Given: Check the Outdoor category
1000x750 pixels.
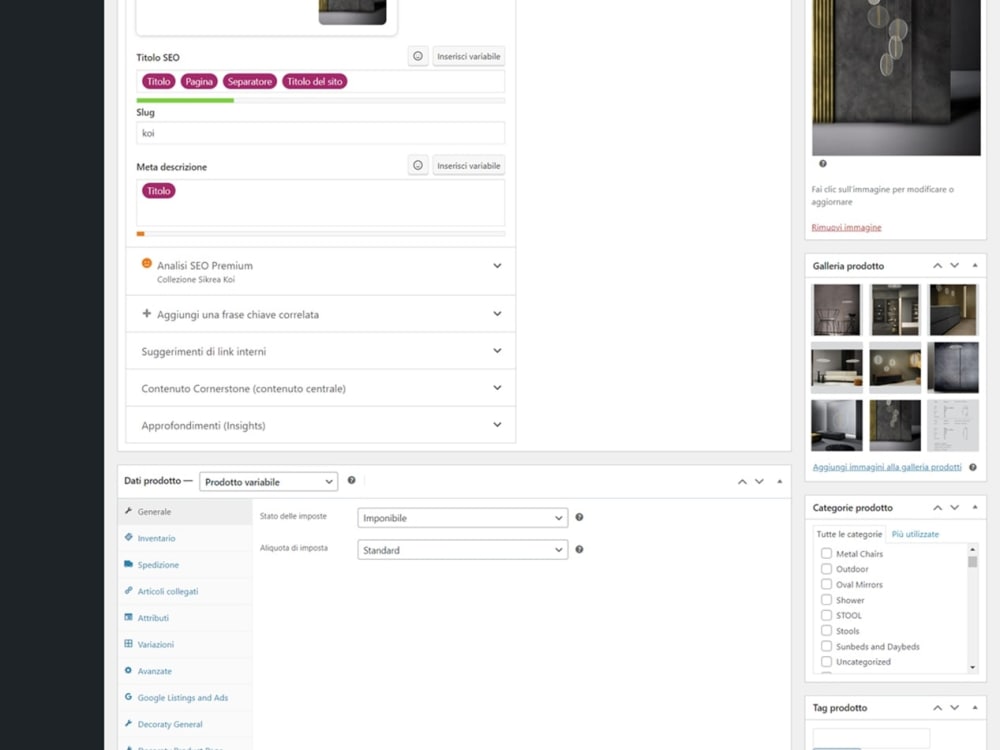Looking at the screenshot, I should click(826, 569).
